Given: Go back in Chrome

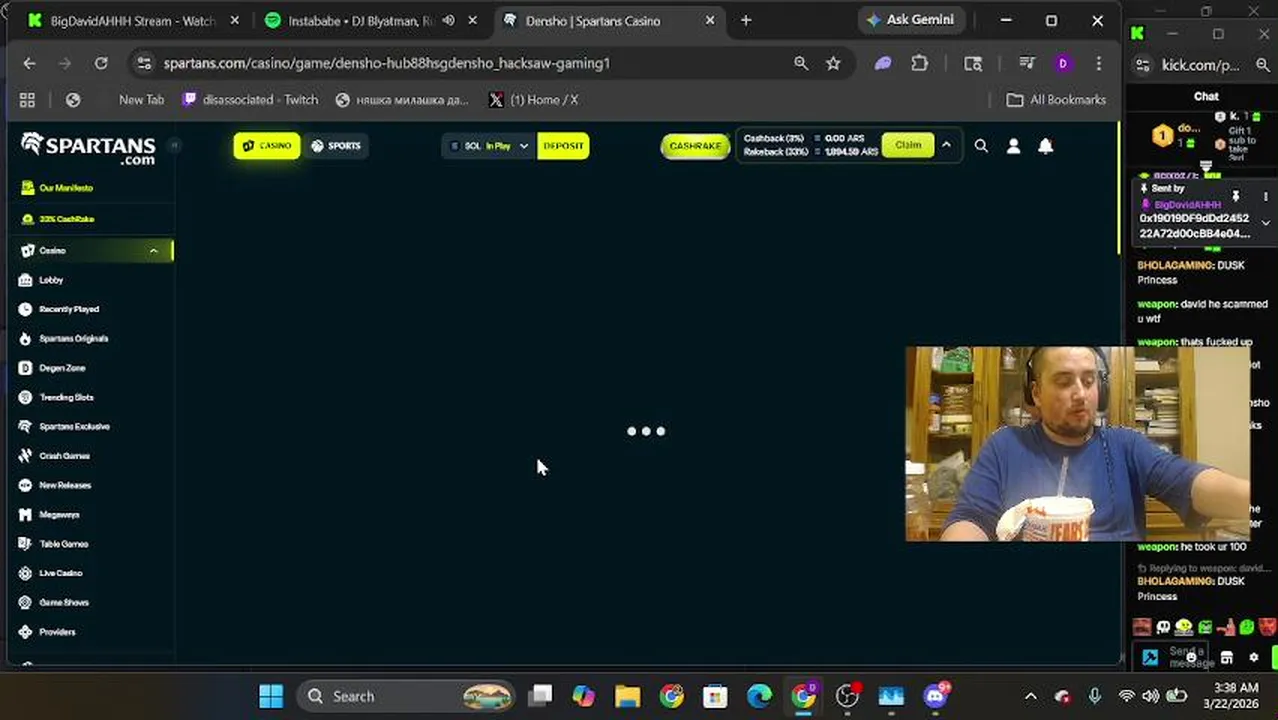Looking at the screenshot, I should (29, 63).
